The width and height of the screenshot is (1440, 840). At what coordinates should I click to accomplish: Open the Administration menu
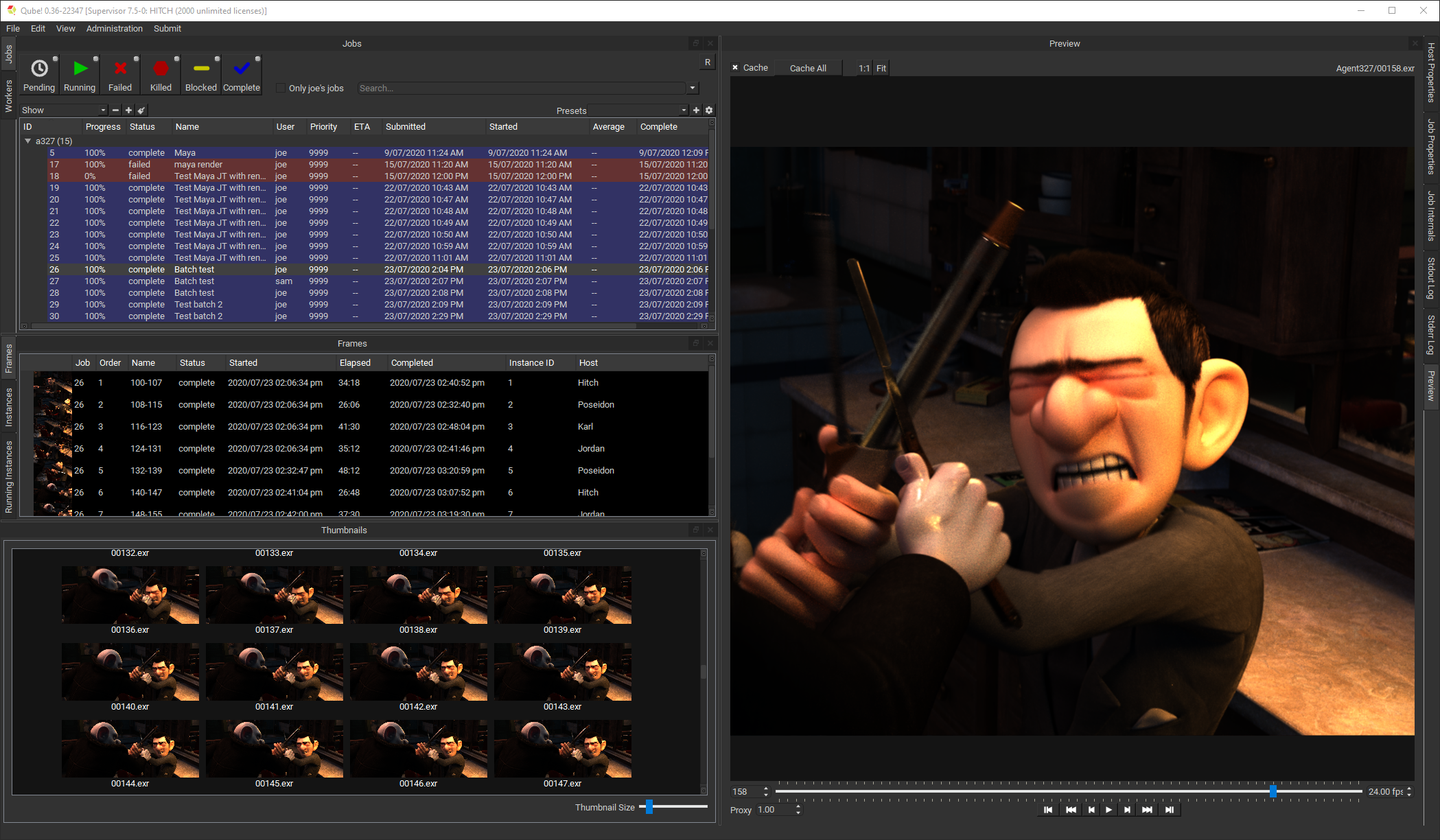click(x=114, y=28)
